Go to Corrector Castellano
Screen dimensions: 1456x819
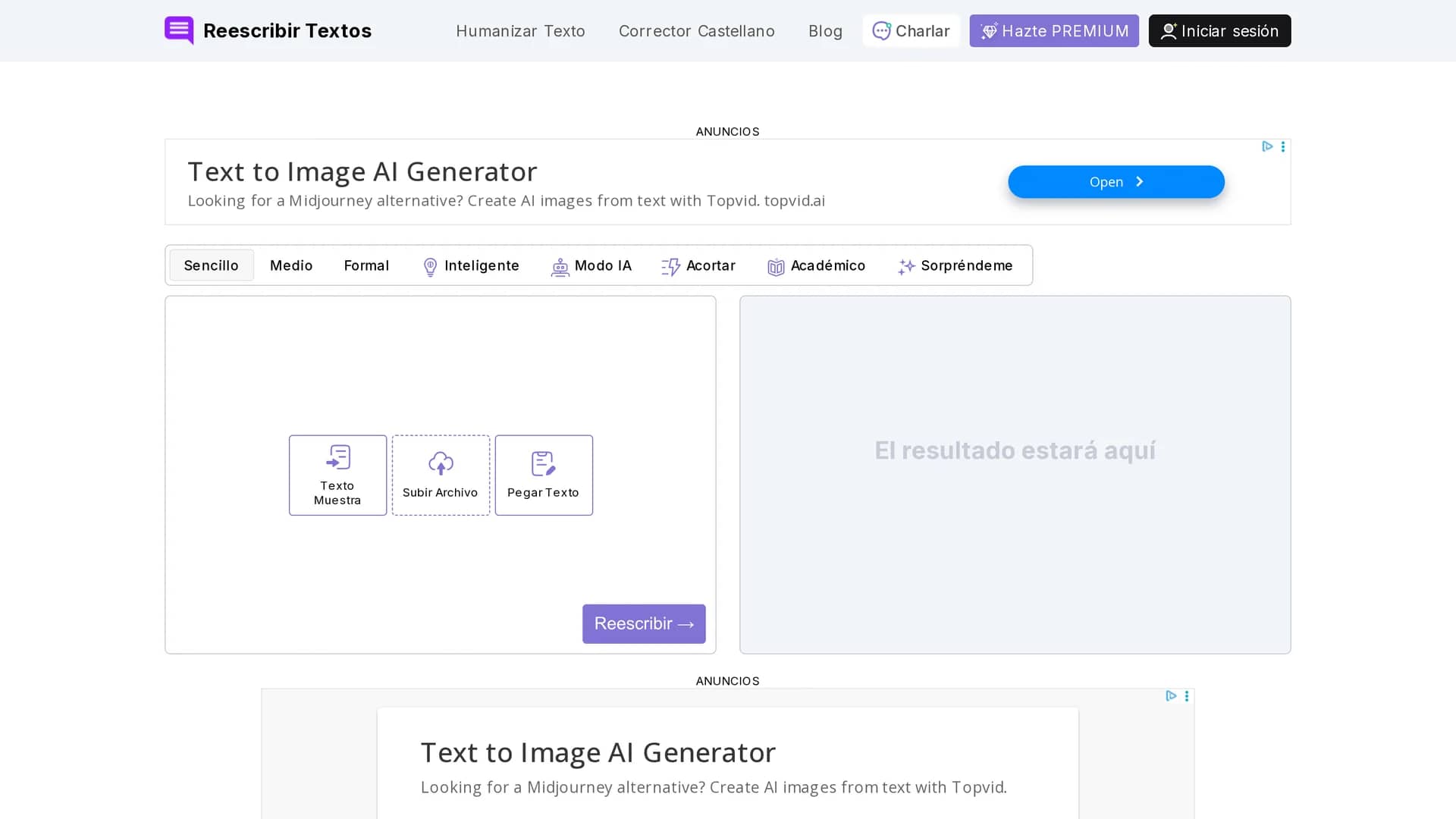(x=697, y=31)
